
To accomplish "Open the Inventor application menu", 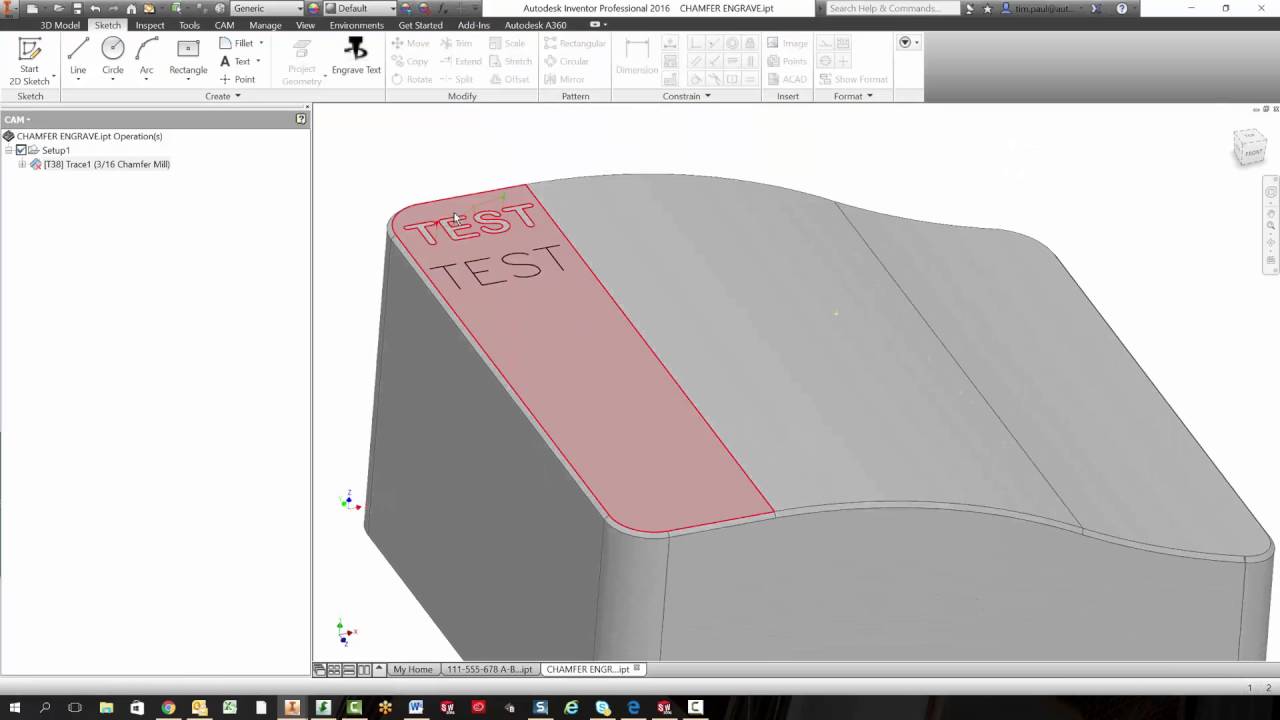I will (10, 8).
